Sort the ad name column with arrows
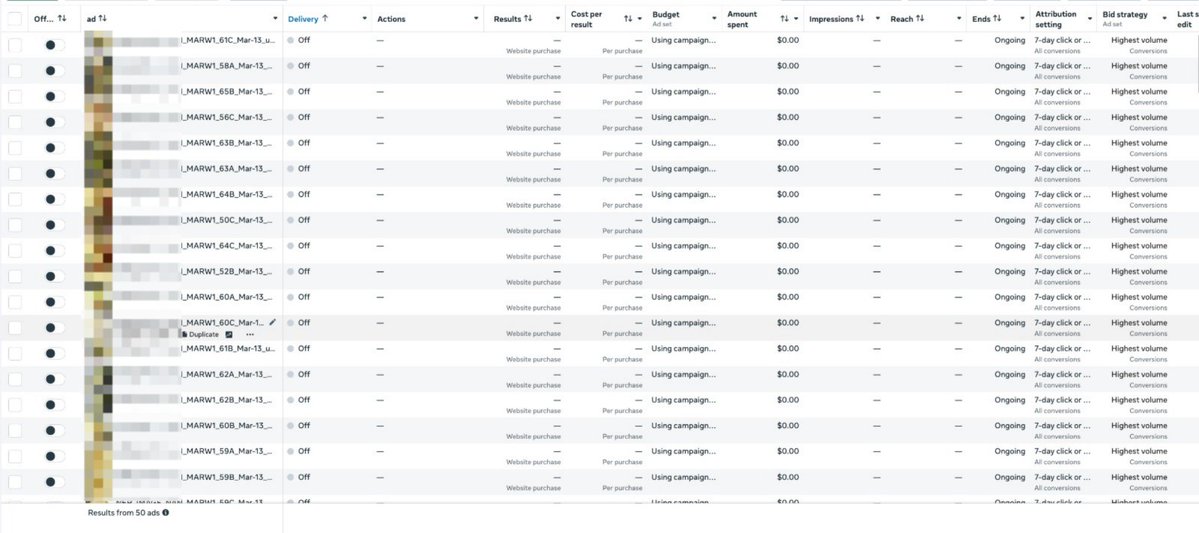Viewport: 1199px width, 533px height. click(x=102, y=18)
